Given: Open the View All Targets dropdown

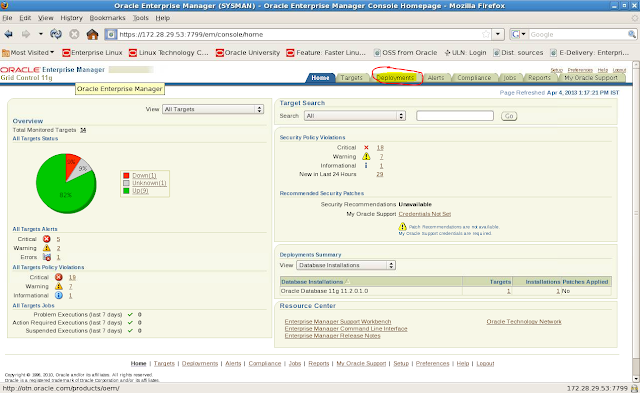Looking at the screenshot, I should pos(213,109).
